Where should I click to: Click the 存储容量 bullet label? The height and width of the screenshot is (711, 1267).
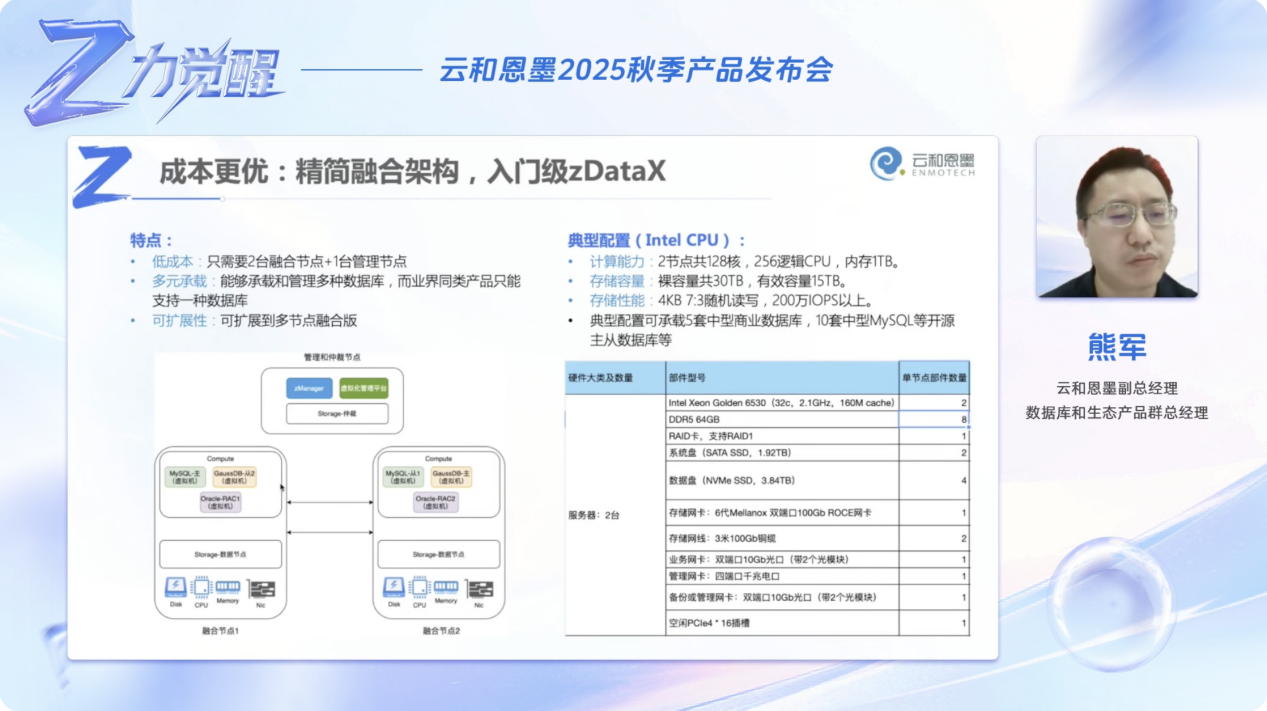point(618,281)
